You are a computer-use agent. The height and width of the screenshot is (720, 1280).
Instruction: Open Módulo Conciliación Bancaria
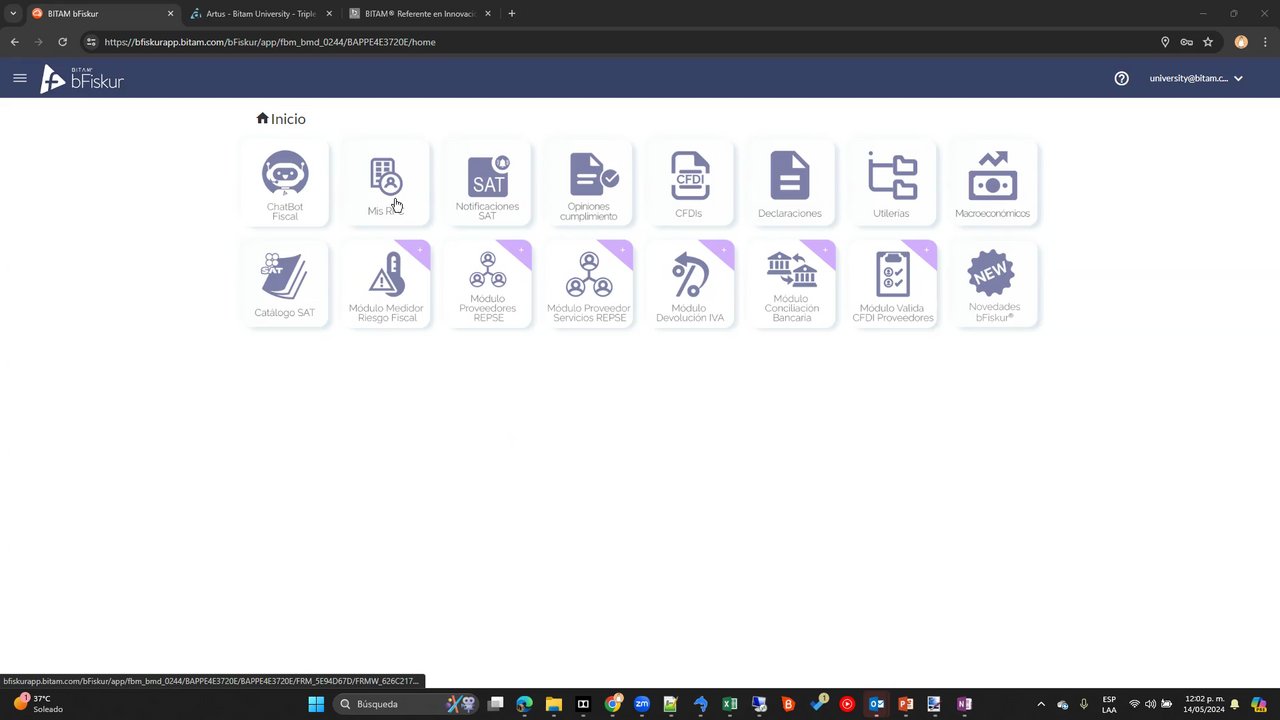coord(790,285)
